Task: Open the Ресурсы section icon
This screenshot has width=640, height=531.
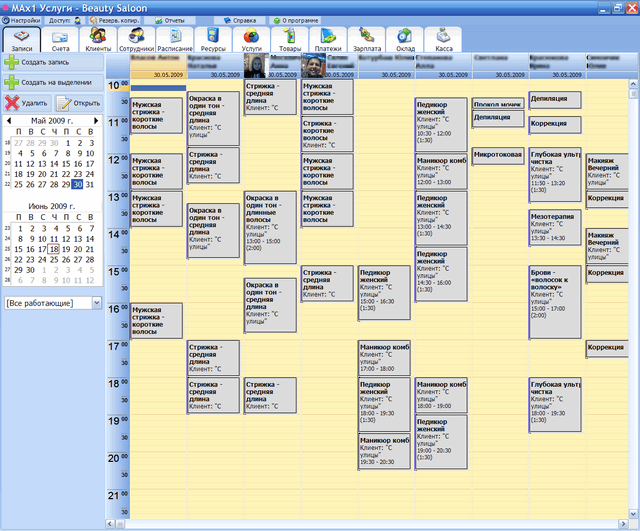Action: (x=213, y=40)
